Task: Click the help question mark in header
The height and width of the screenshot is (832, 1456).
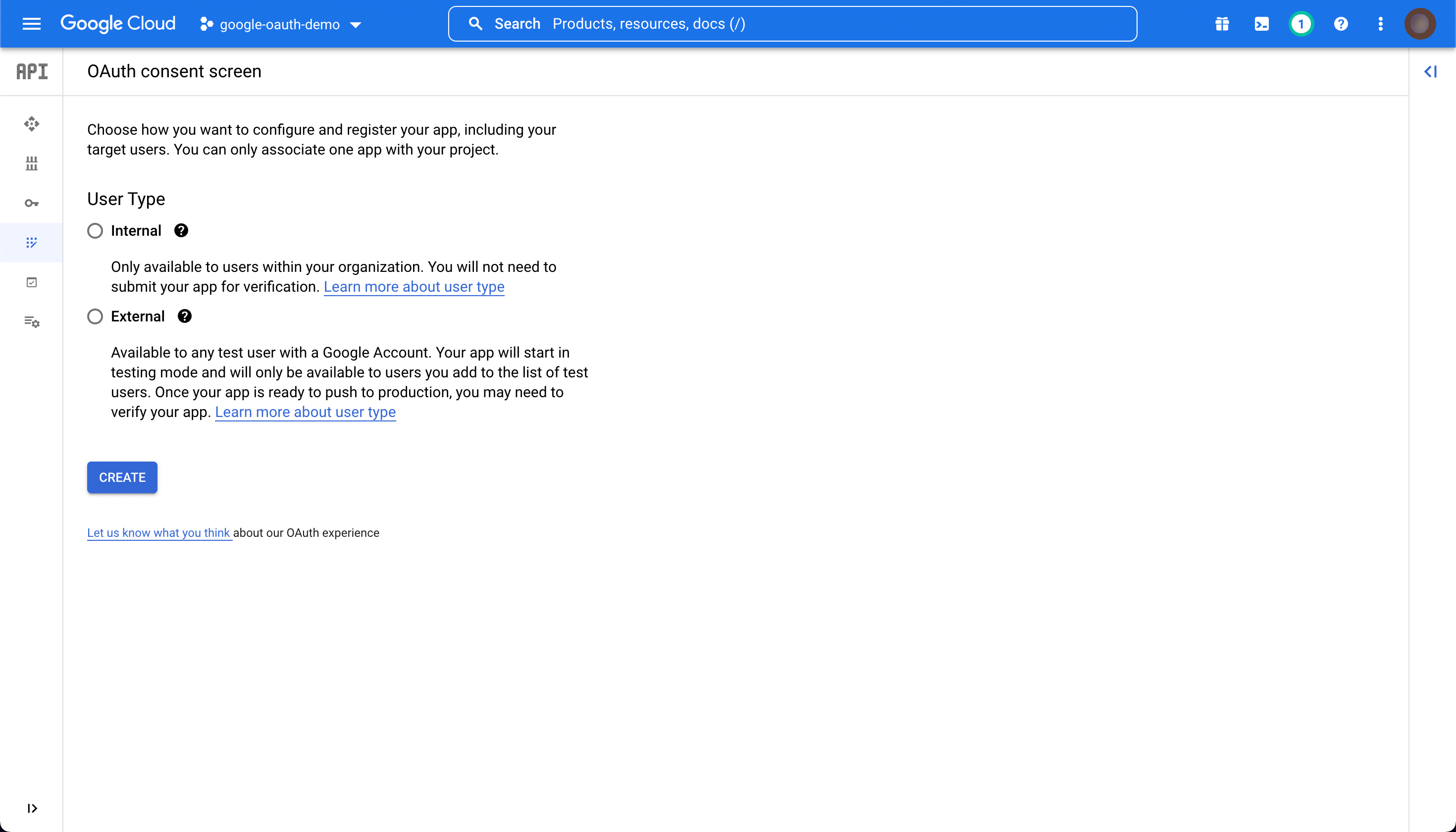Action: [1341, 24]
